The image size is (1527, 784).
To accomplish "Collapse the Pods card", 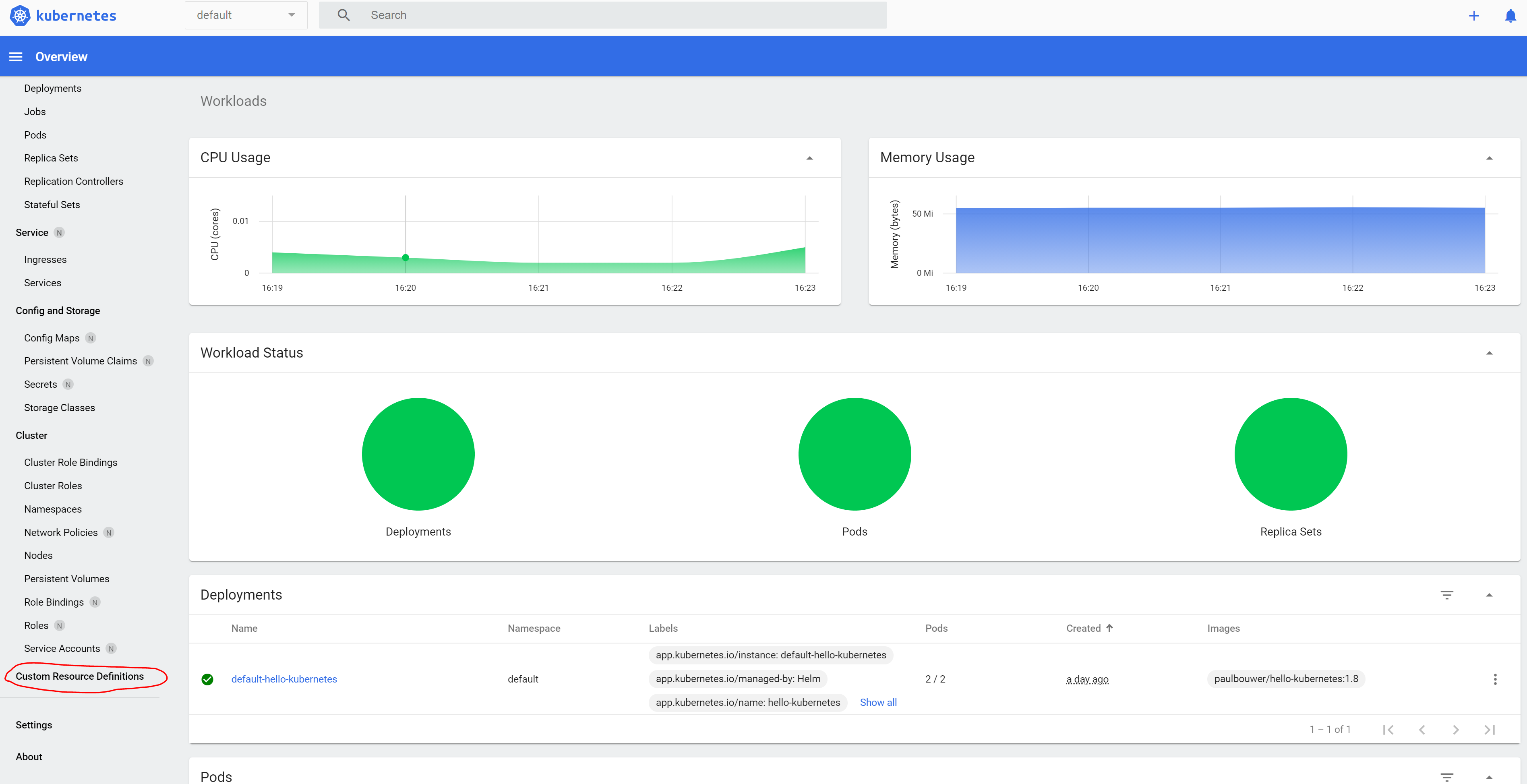I will [1489, 777].
